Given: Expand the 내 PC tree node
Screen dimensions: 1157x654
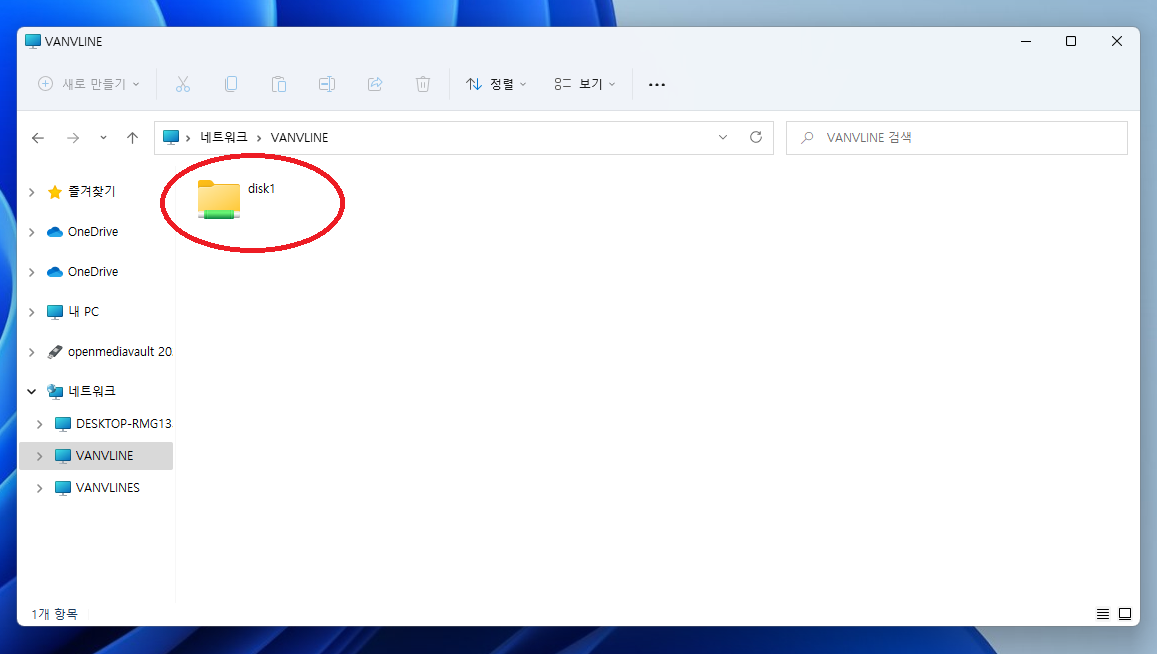Looking at the screenshot, I should 32,312.
